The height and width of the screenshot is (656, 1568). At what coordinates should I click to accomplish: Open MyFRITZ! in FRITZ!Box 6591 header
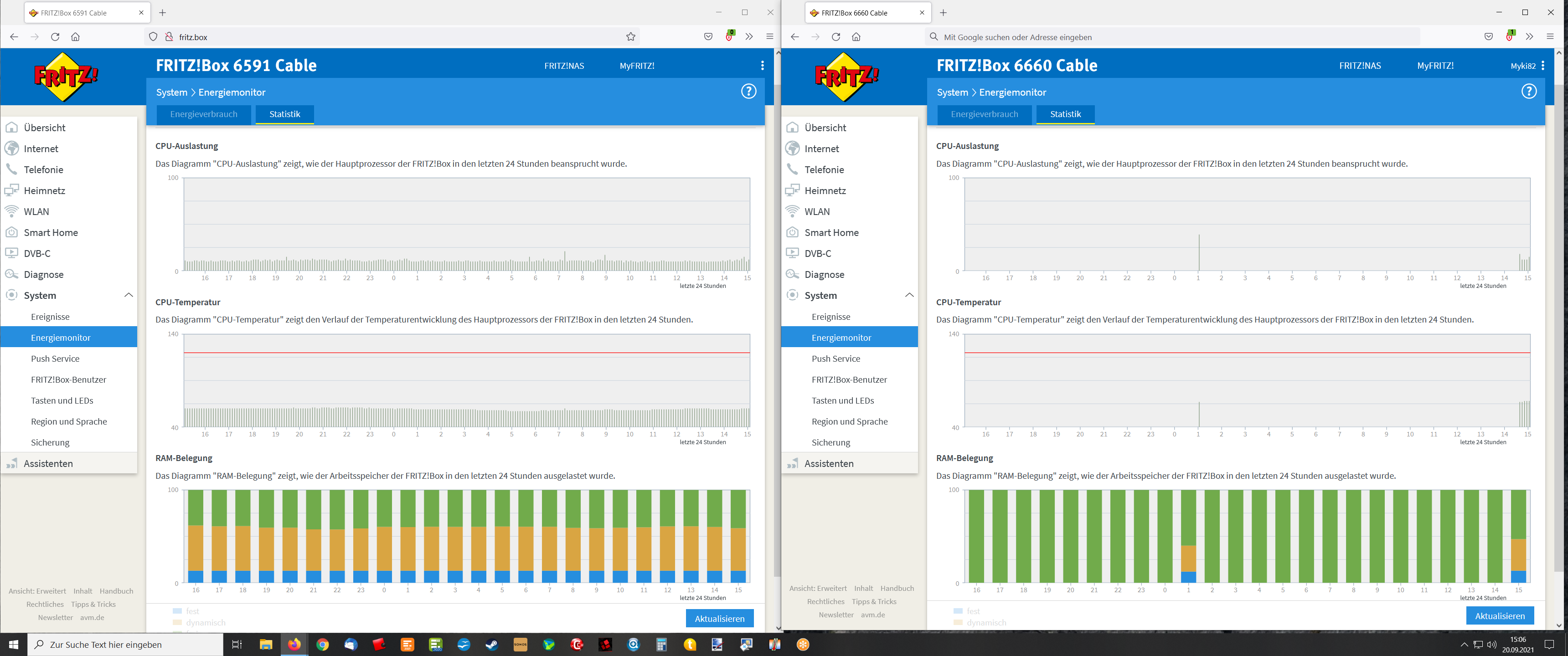[x=637, y=66]
